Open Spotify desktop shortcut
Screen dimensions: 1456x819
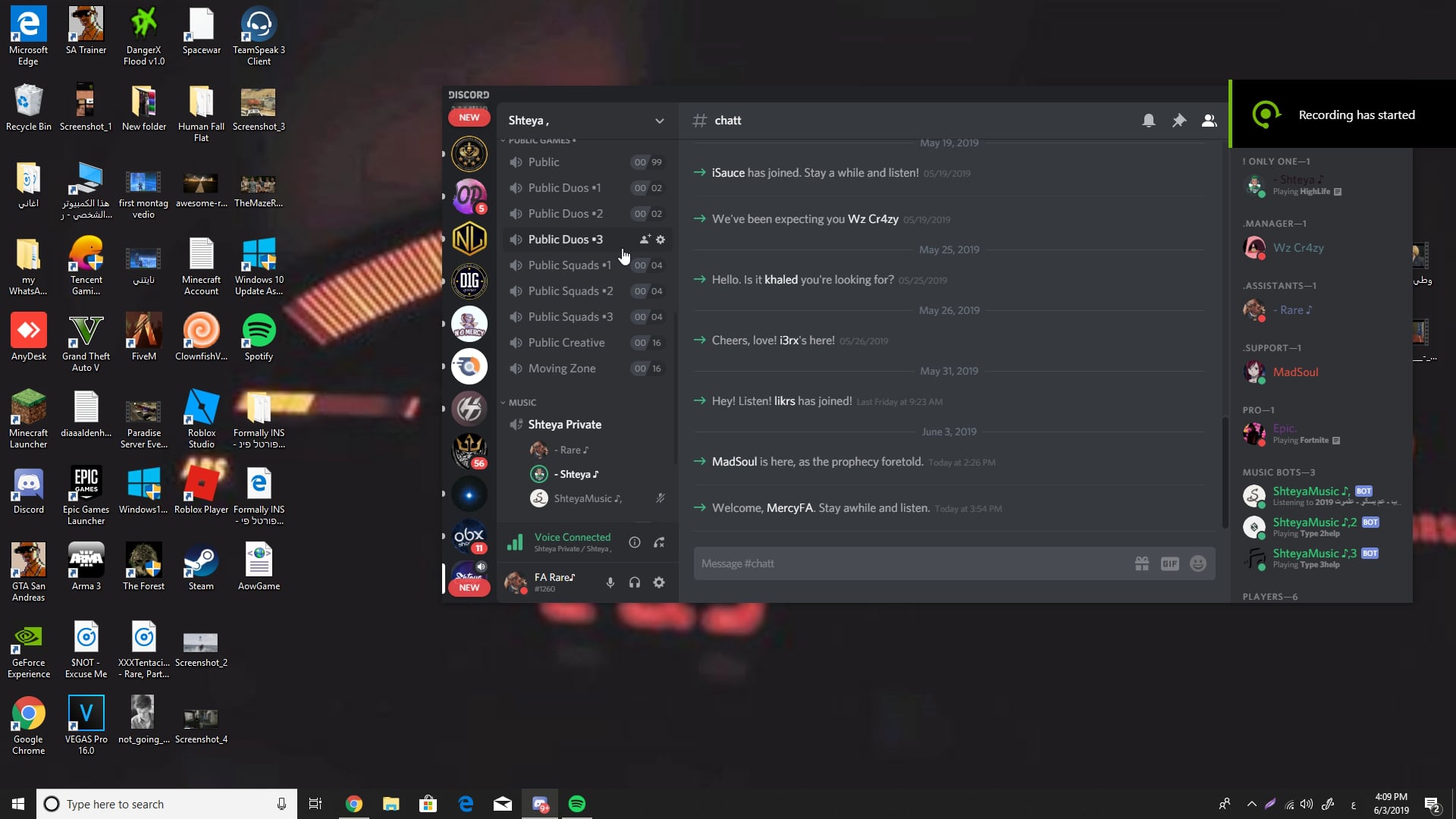259,338
